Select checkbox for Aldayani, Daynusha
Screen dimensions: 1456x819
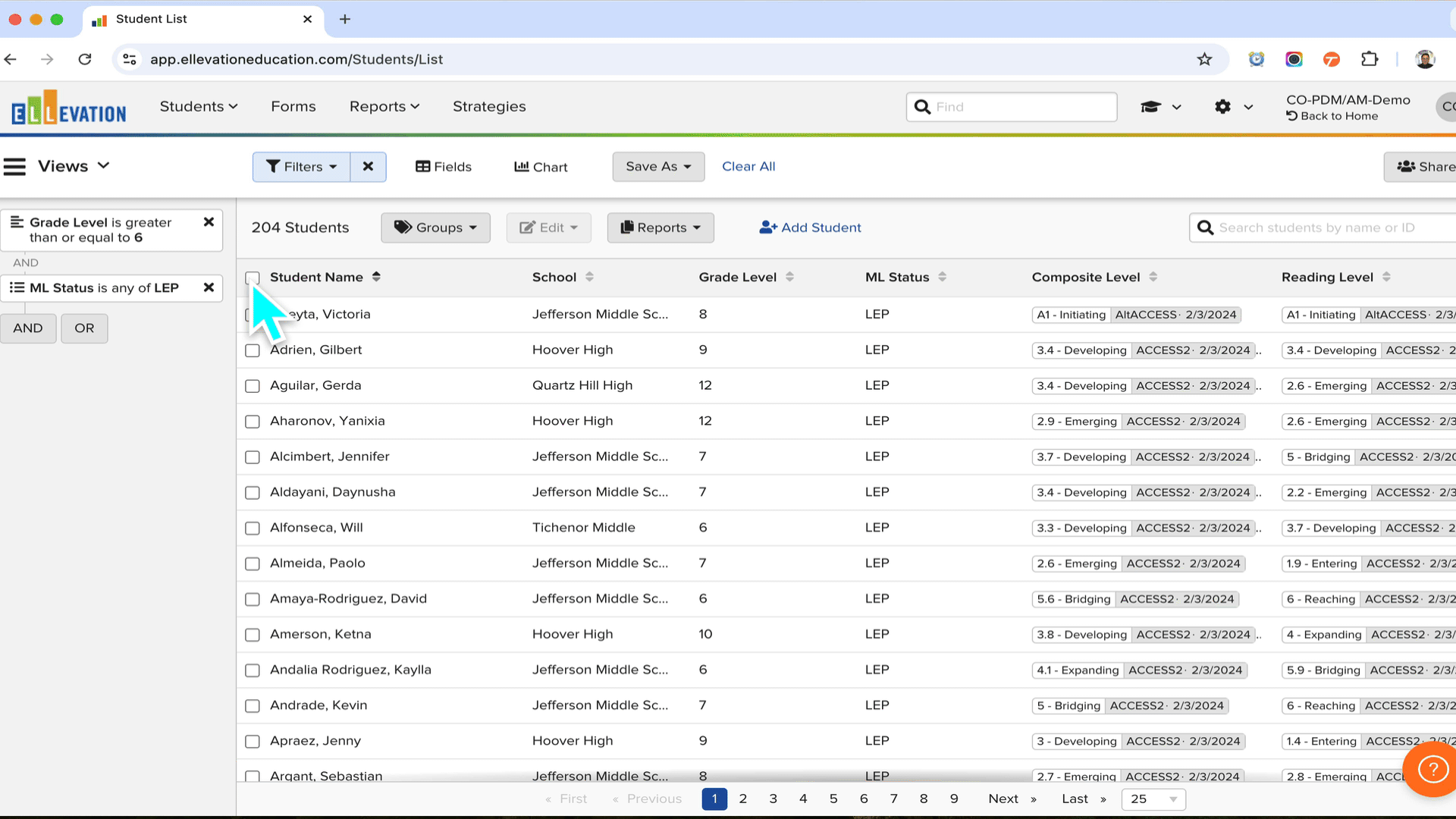point(253,493)
